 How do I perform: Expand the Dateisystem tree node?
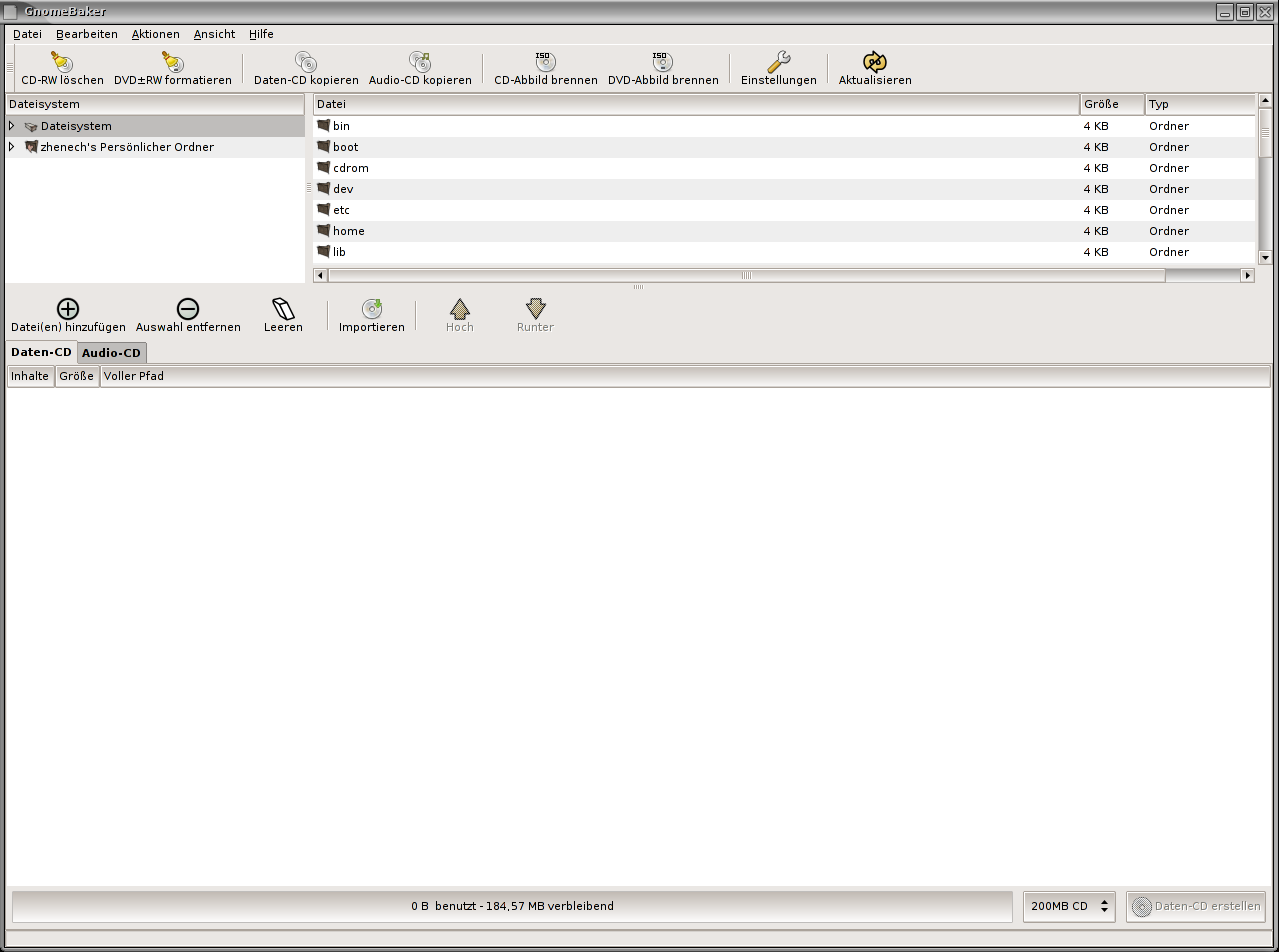12,126
